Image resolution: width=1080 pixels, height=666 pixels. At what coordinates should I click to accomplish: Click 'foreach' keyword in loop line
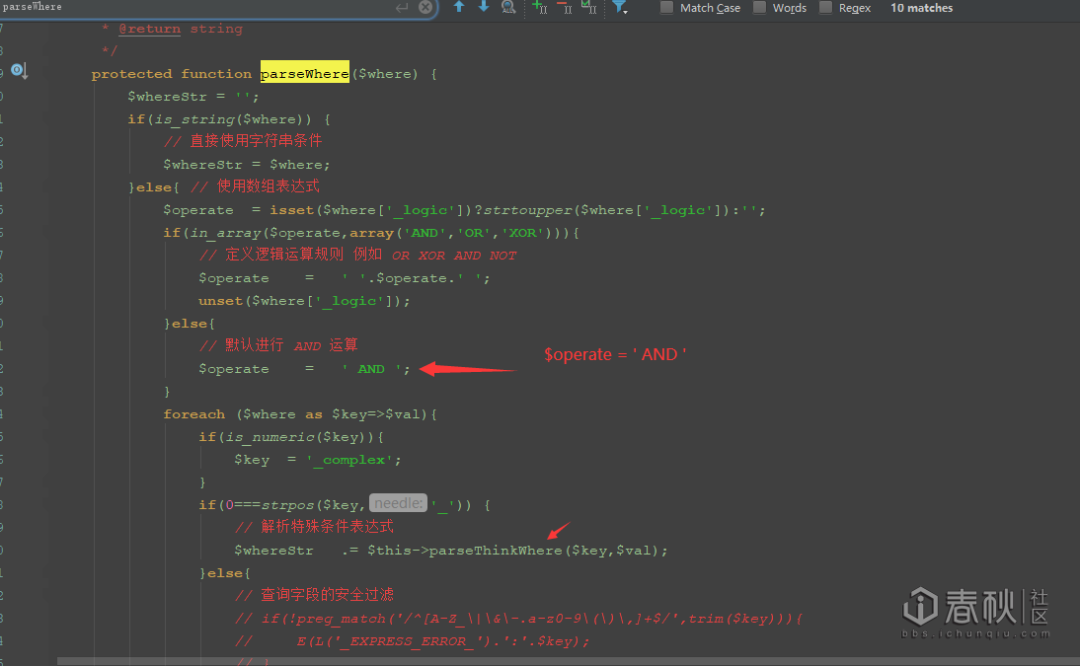194,414
